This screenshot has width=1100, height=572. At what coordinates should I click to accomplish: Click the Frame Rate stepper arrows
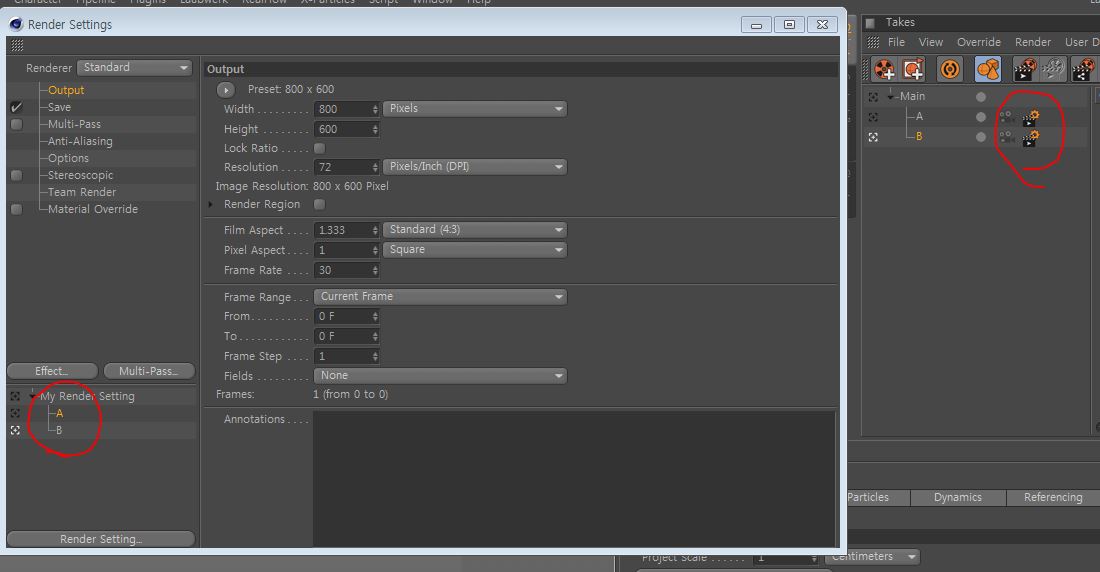tap(375, 270)
